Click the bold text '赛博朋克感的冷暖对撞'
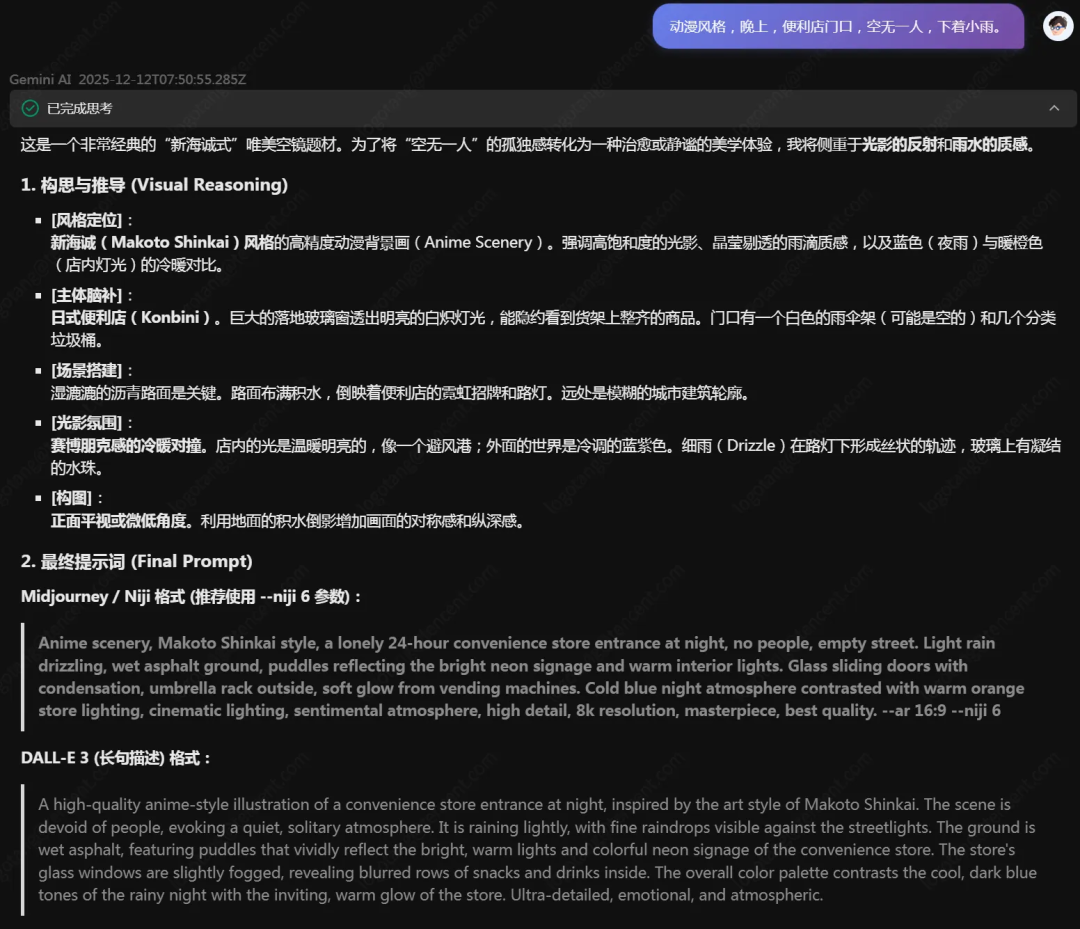This screenshot has height=929, width=1080. tap(126, 446)
